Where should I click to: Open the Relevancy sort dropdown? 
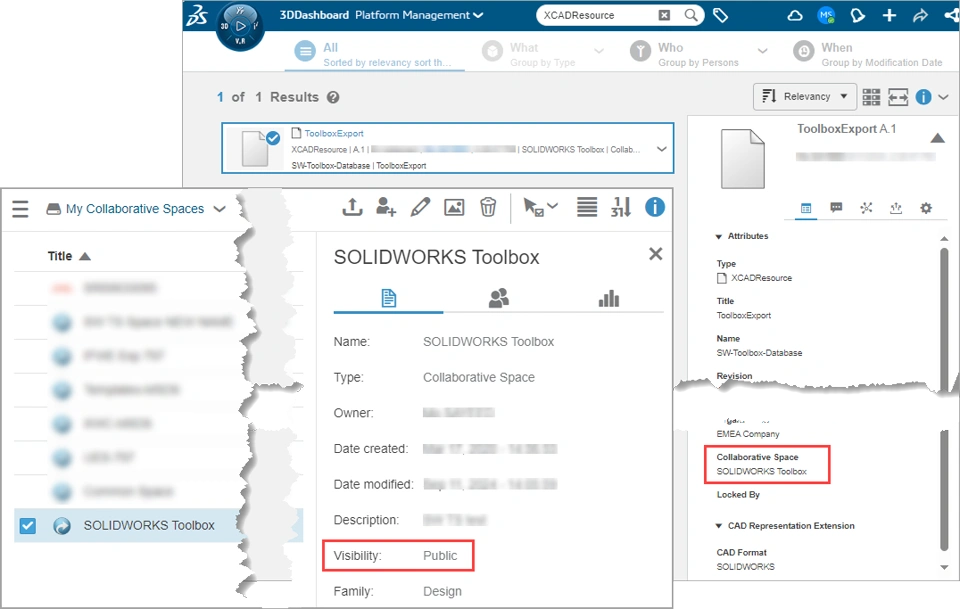(x=804, y=97)
